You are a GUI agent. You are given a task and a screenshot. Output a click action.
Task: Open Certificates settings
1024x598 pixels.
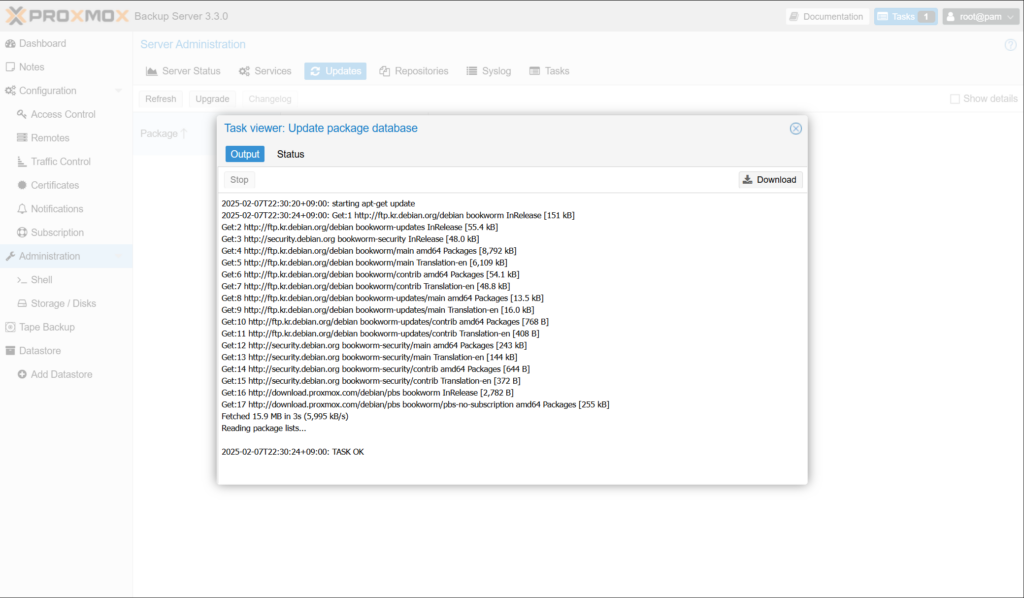pyautogui.click(x=54, y=185)
